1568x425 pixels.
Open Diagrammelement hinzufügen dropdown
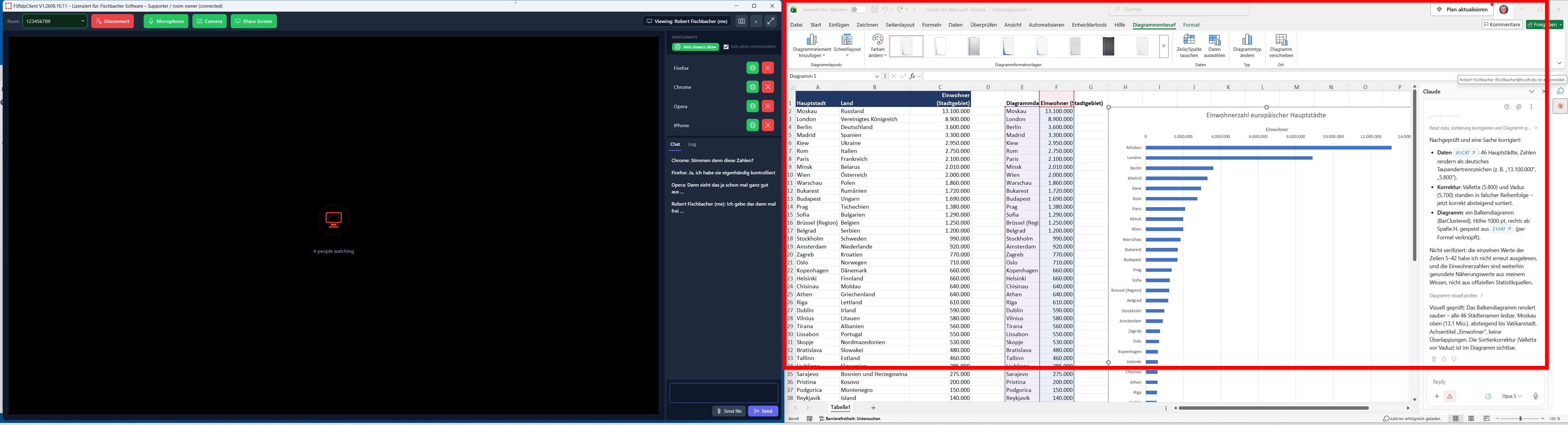coord(812,46)
